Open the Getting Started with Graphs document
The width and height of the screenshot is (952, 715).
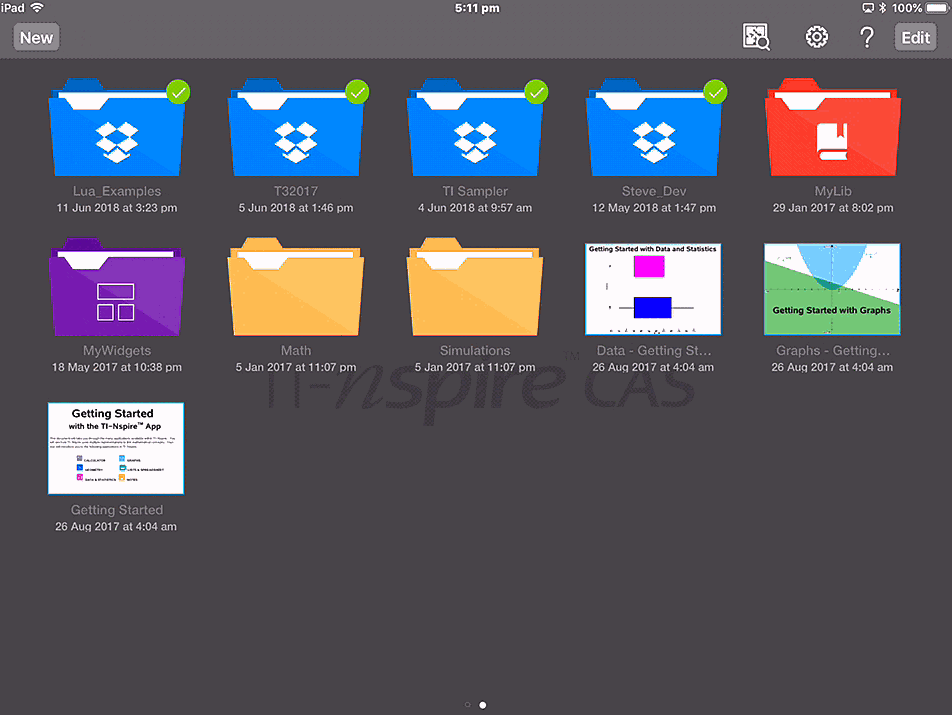832,289
